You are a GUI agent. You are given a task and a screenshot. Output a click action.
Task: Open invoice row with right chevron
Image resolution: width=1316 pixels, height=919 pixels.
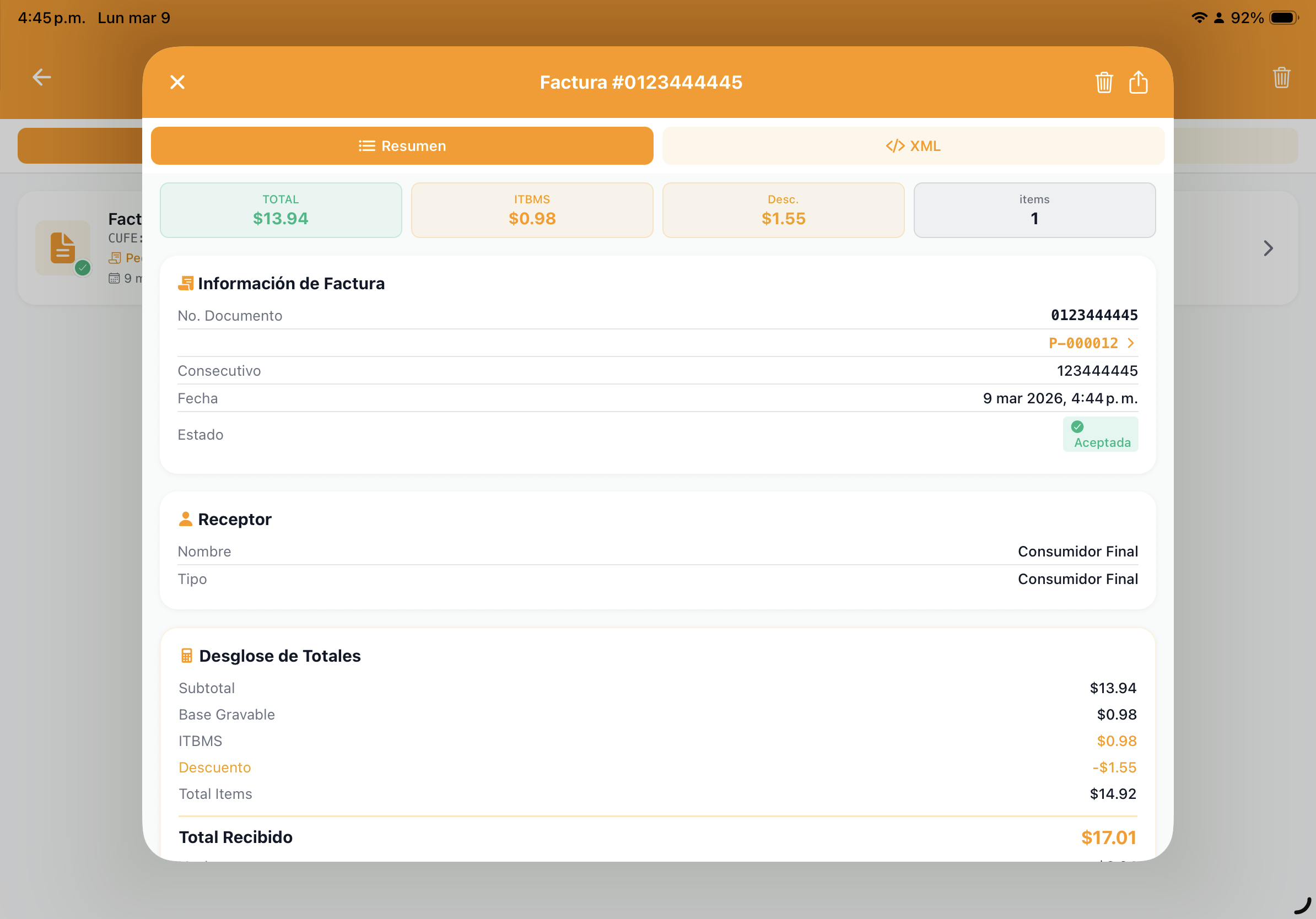1268,248
